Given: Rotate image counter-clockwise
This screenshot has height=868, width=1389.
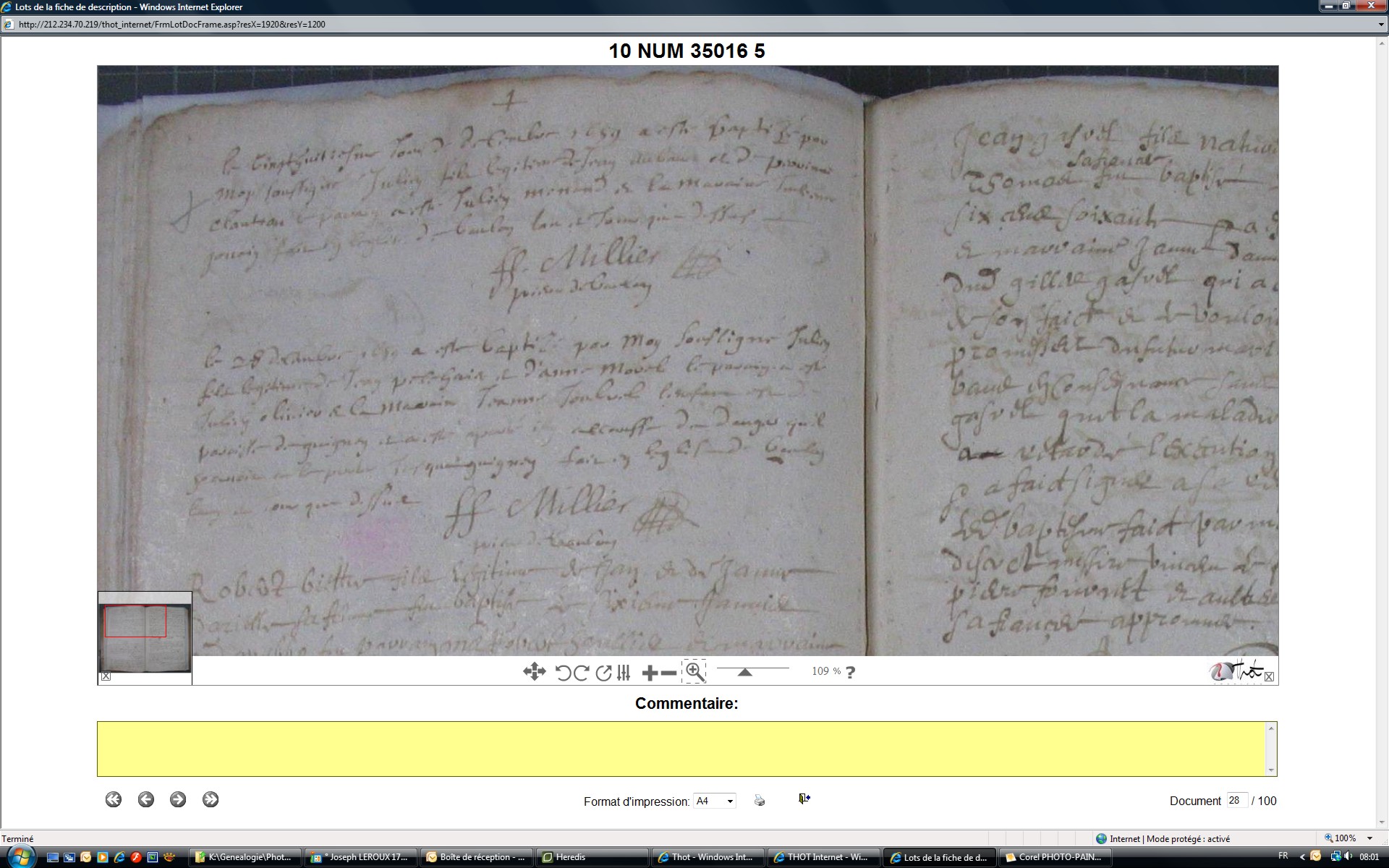Looking at the screenshot, I should (x=563, y=673).
